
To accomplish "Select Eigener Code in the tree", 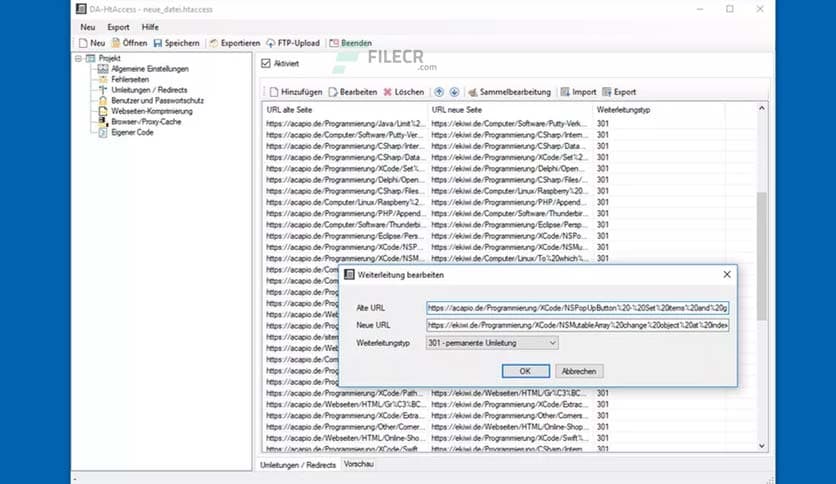I will (132, 133).
